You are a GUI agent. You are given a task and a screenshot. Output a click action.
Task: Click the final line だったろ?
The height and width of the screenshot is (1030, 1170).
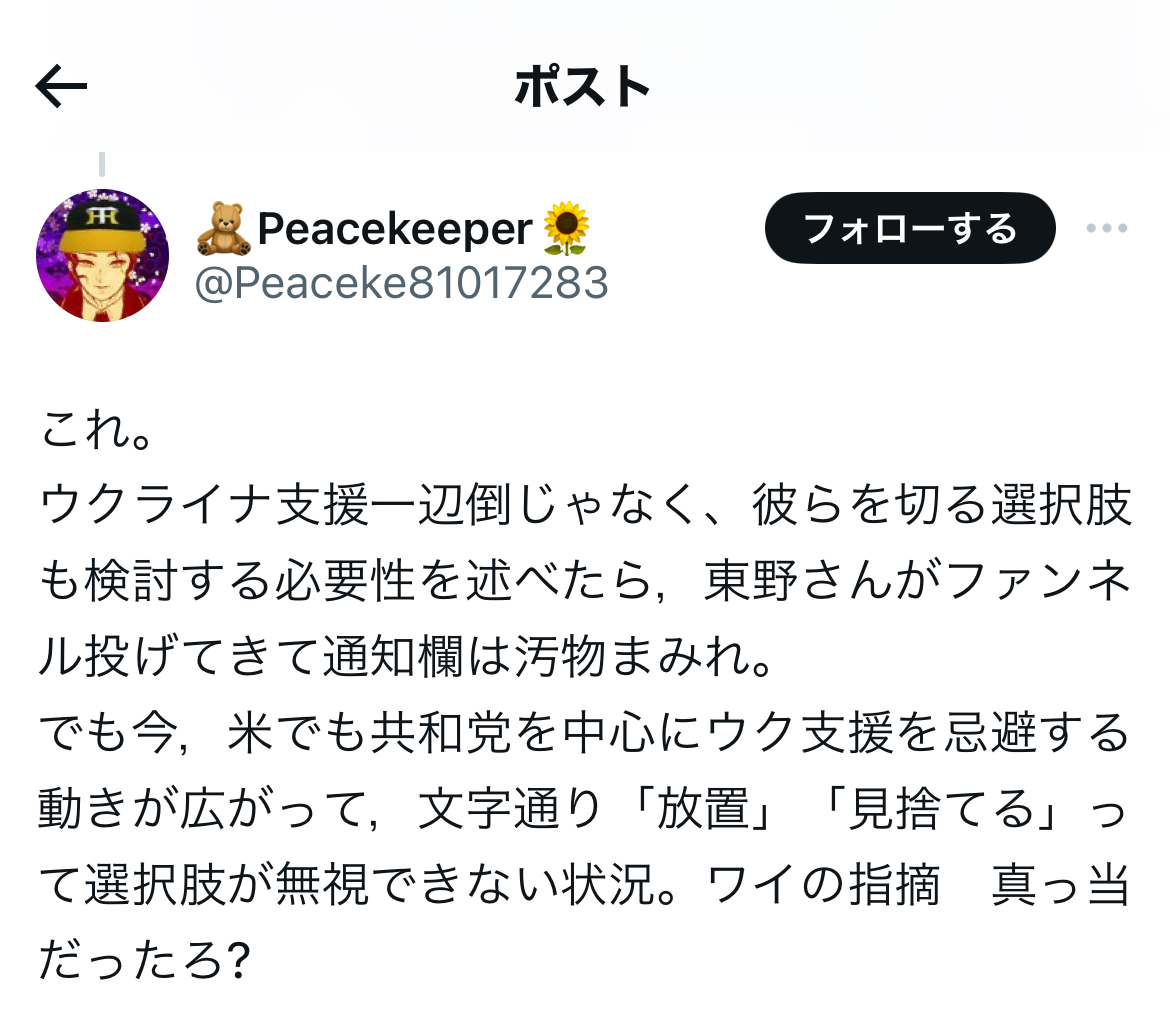(143, 962)
